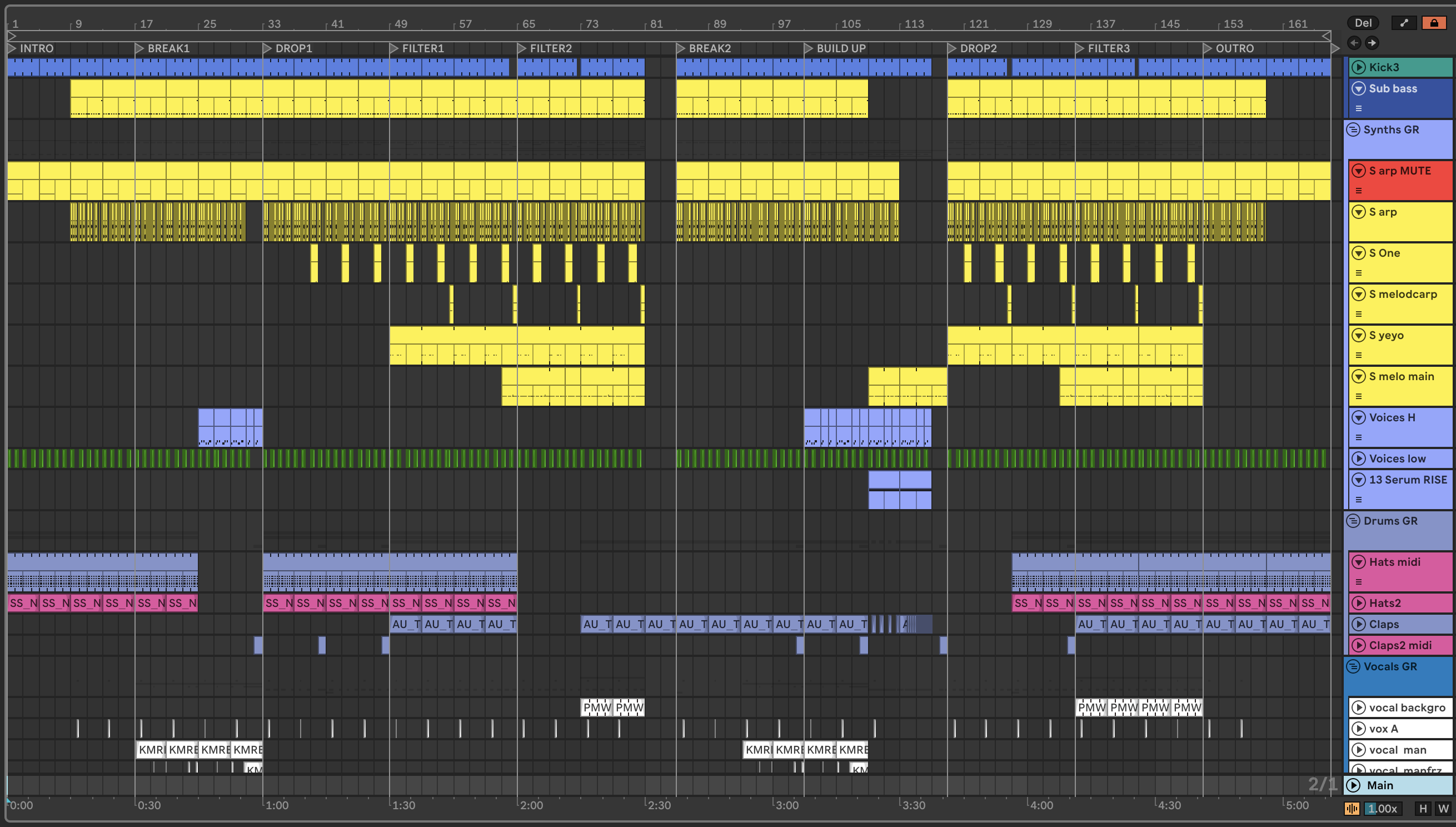Collapse the Synths GR group track
Image resolution: width=1456 pixels, height=827 pixels.
click(1354, 129)
